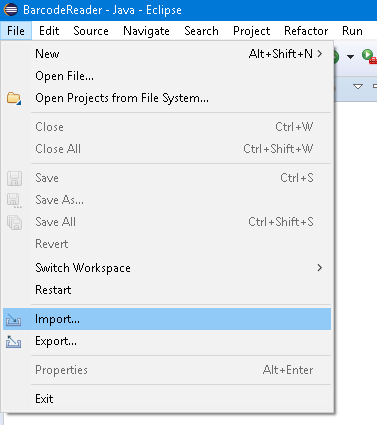Open the Edit menu
Viewport: 377px width, 425px height.
click(49, 31)
